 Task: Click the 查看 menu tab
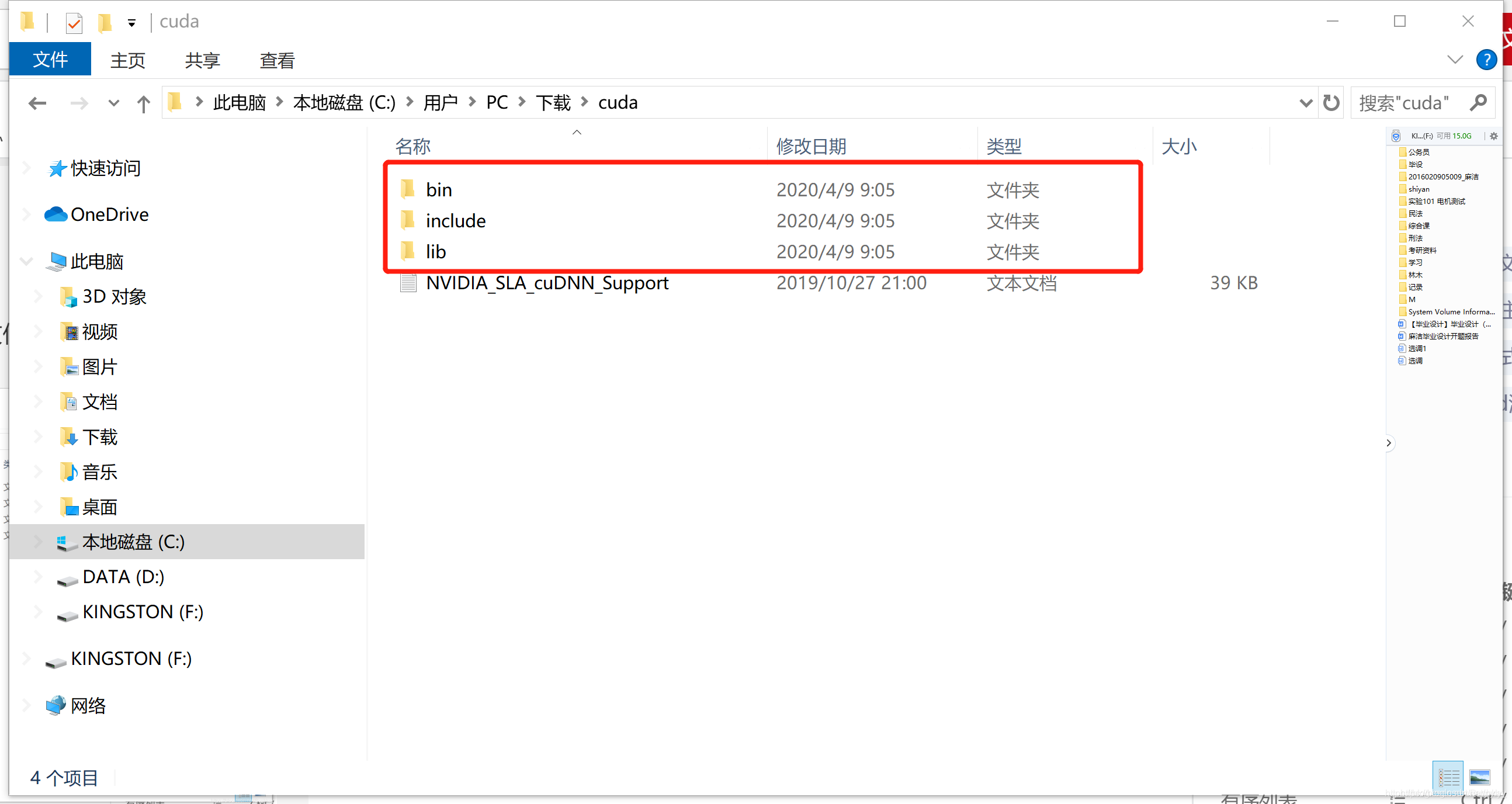point(278,61)
